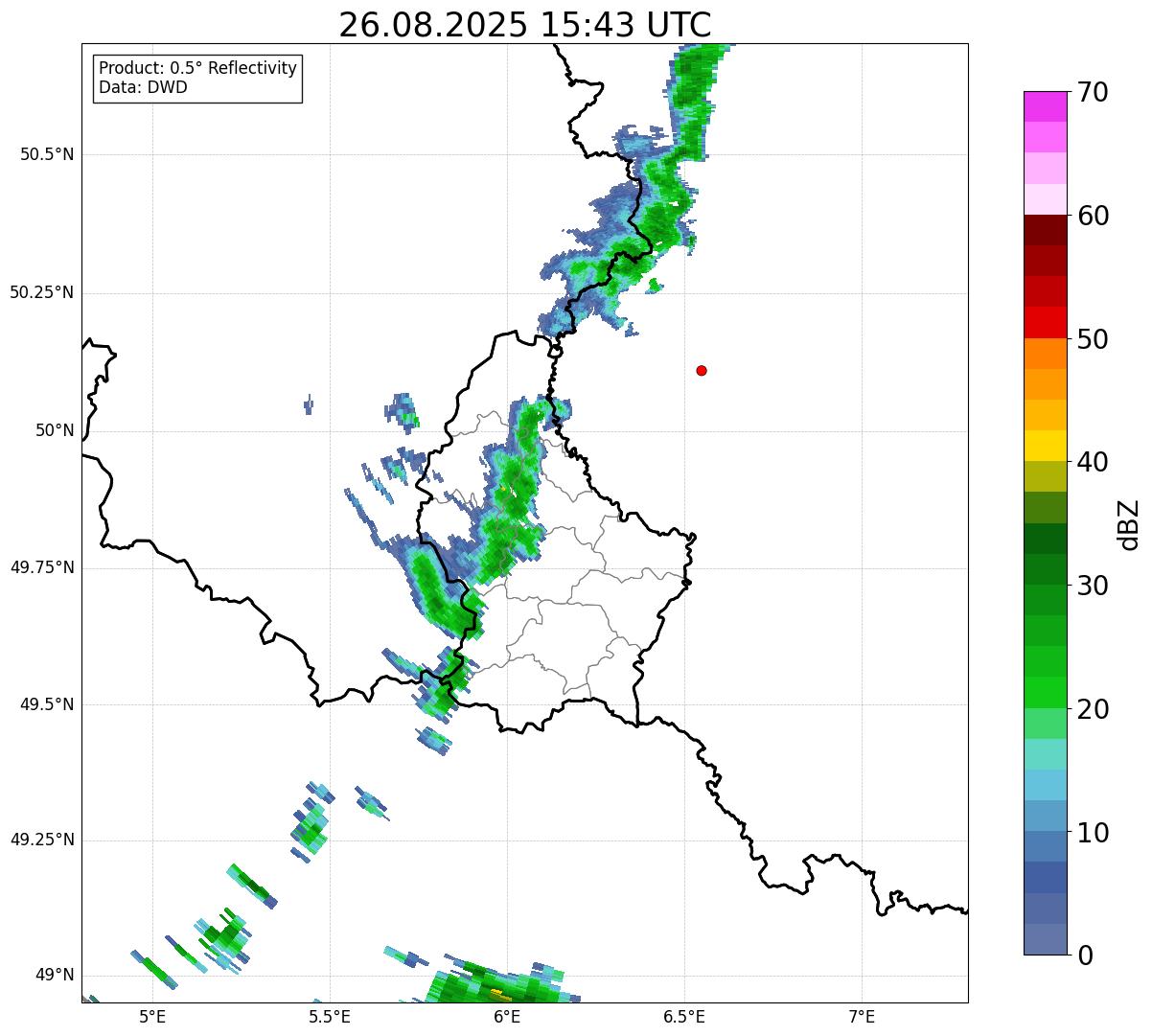Image resolution: width=1152 pixels, height=1036 pixels.
Task: Click the colorbar '20' tick label
Action: [x=1094, y=709]
